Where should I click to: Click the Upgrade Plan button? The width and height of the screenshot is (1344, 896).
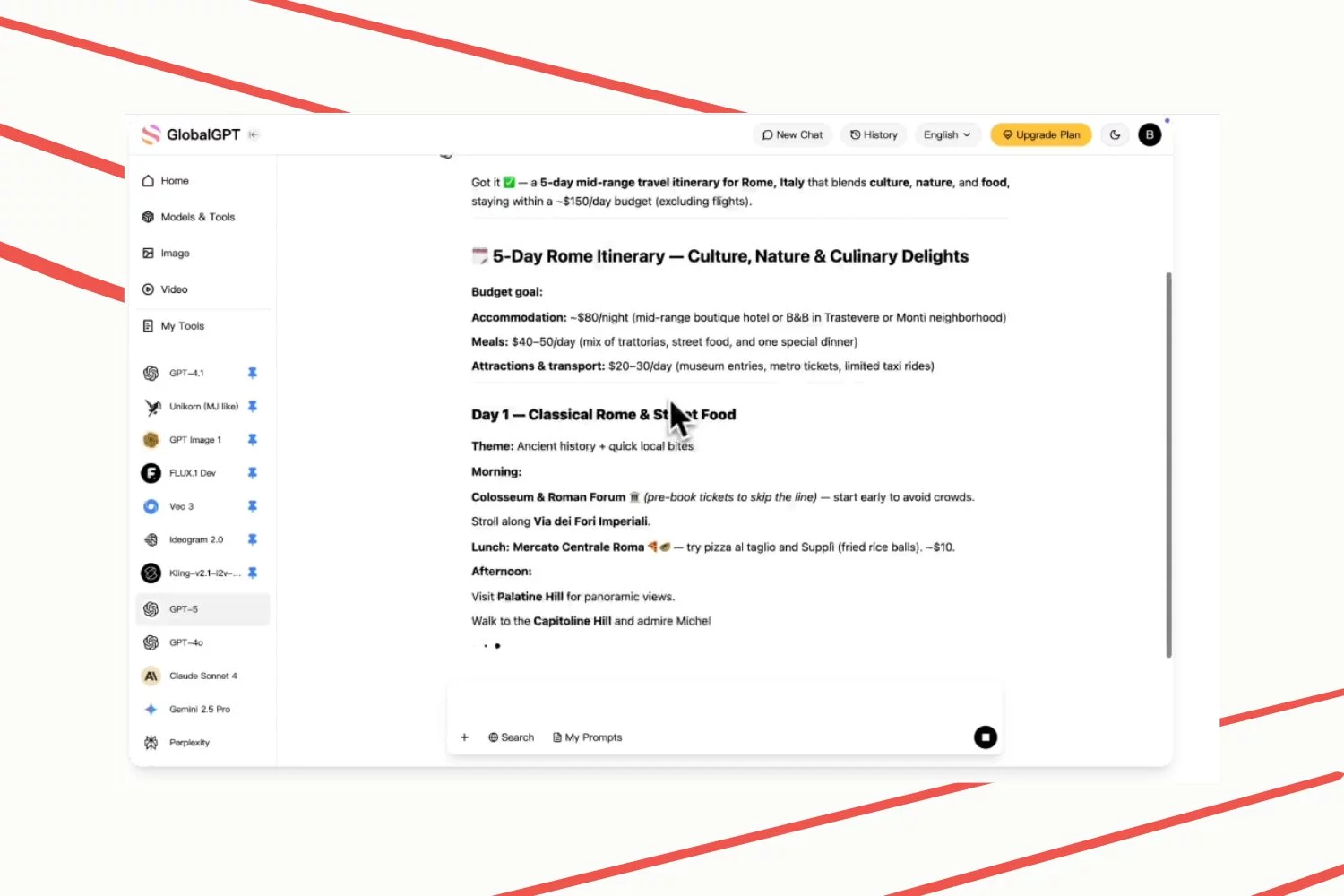(x=1040, y=134)
